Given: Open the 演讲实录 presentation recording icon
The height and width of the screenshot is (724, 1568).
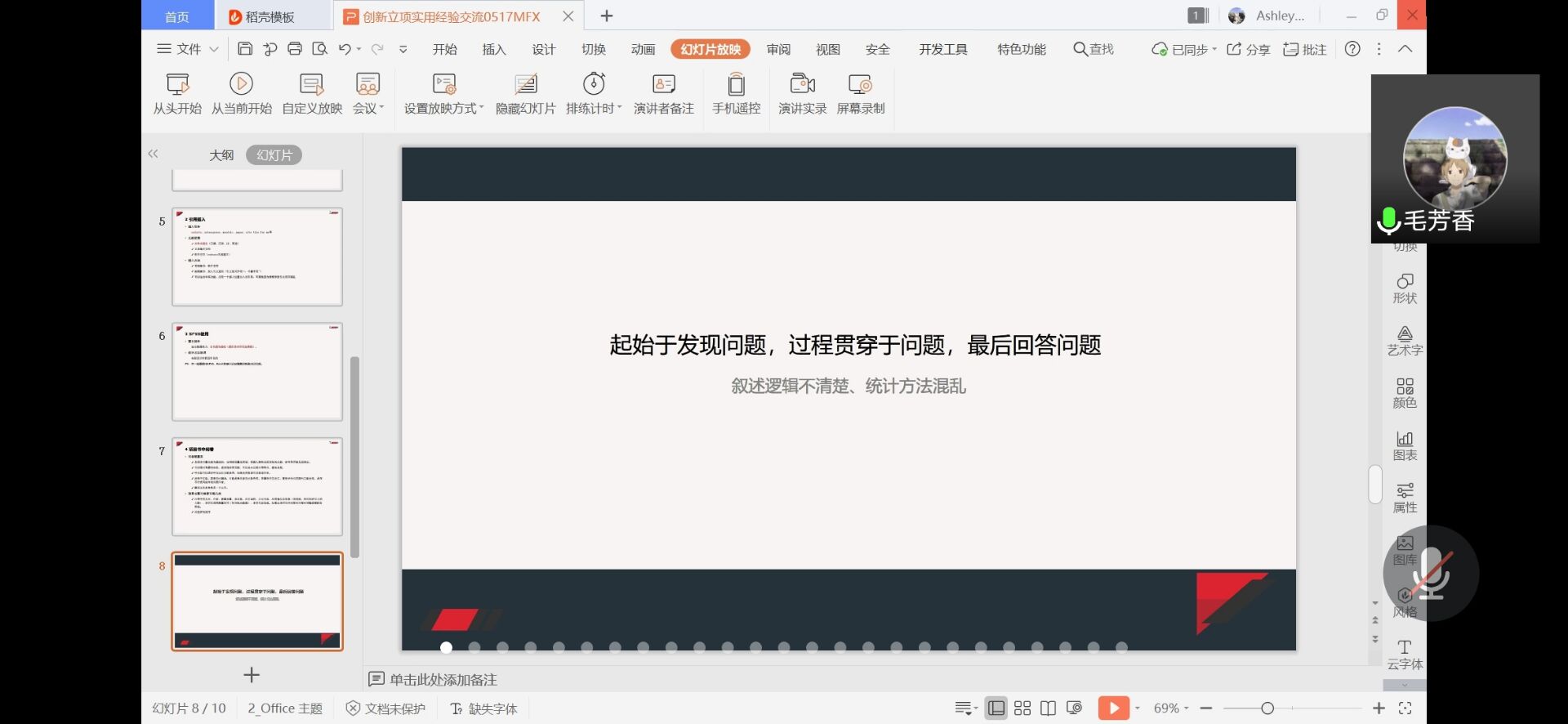Looking at the screenshot, I should click(802, 84).
